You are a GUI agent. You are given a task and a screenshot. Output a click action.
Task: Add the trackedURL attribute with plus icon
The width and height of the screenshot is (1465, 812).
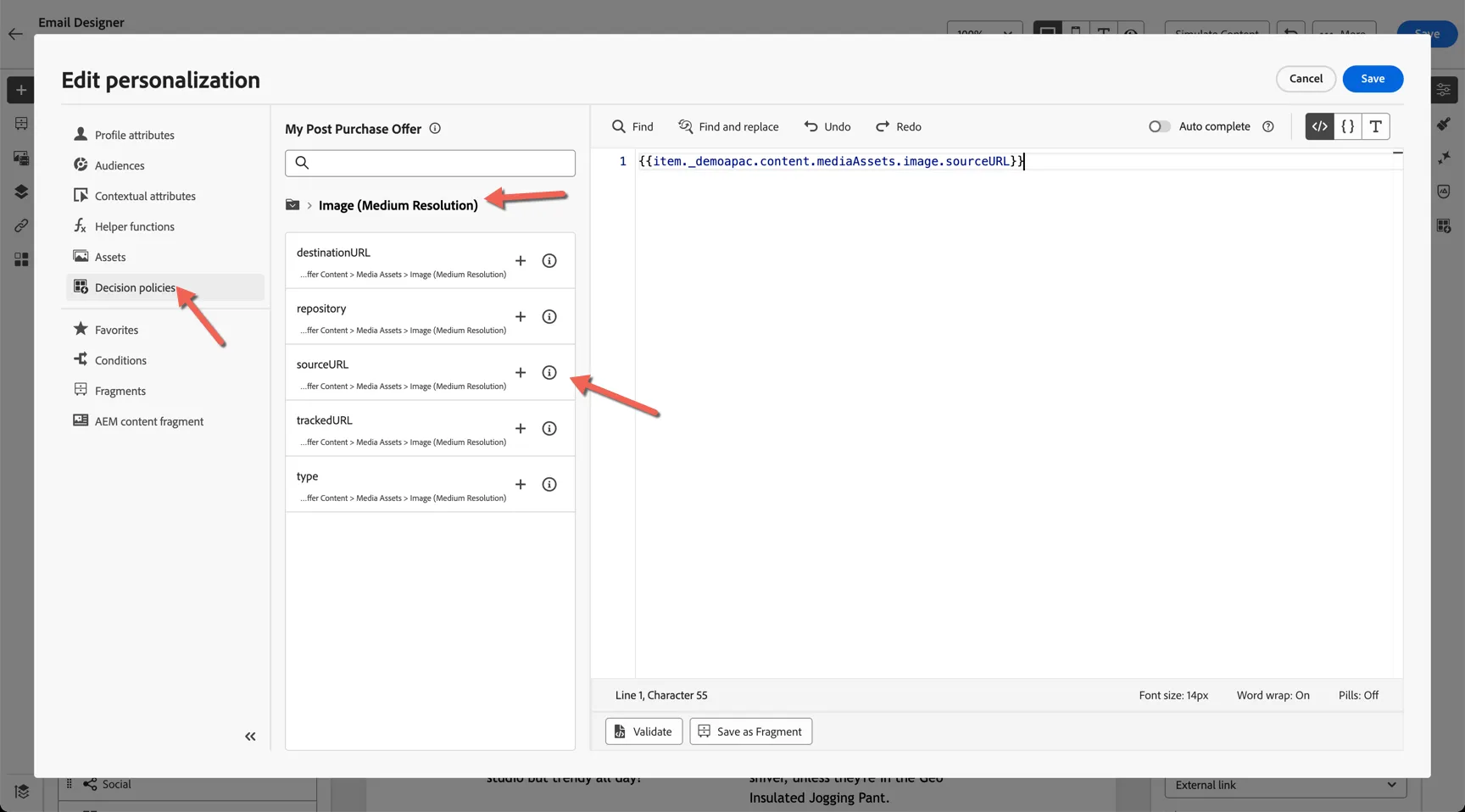(x=521, y=428)
